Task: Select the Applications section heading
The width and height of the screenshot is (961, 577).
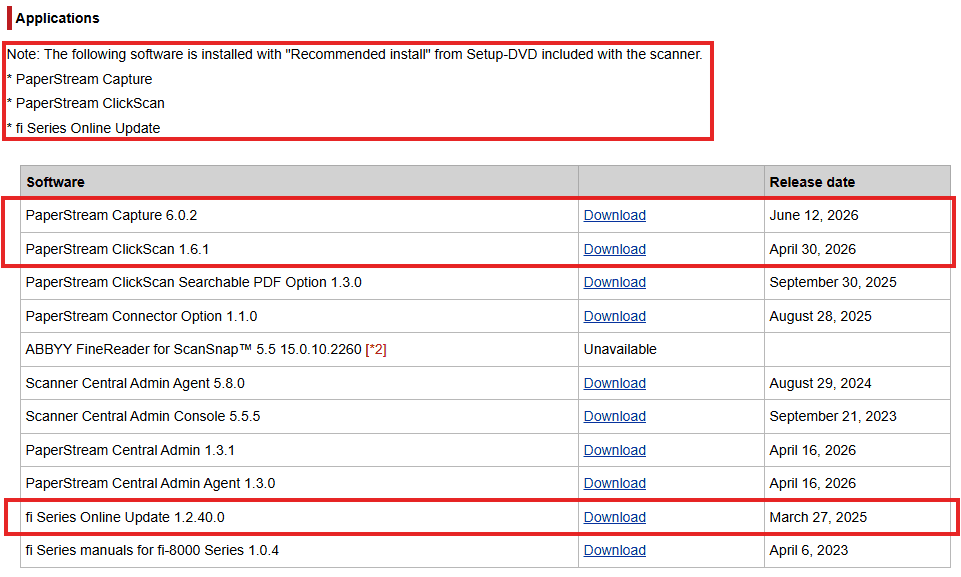Action: pos(57,18)
